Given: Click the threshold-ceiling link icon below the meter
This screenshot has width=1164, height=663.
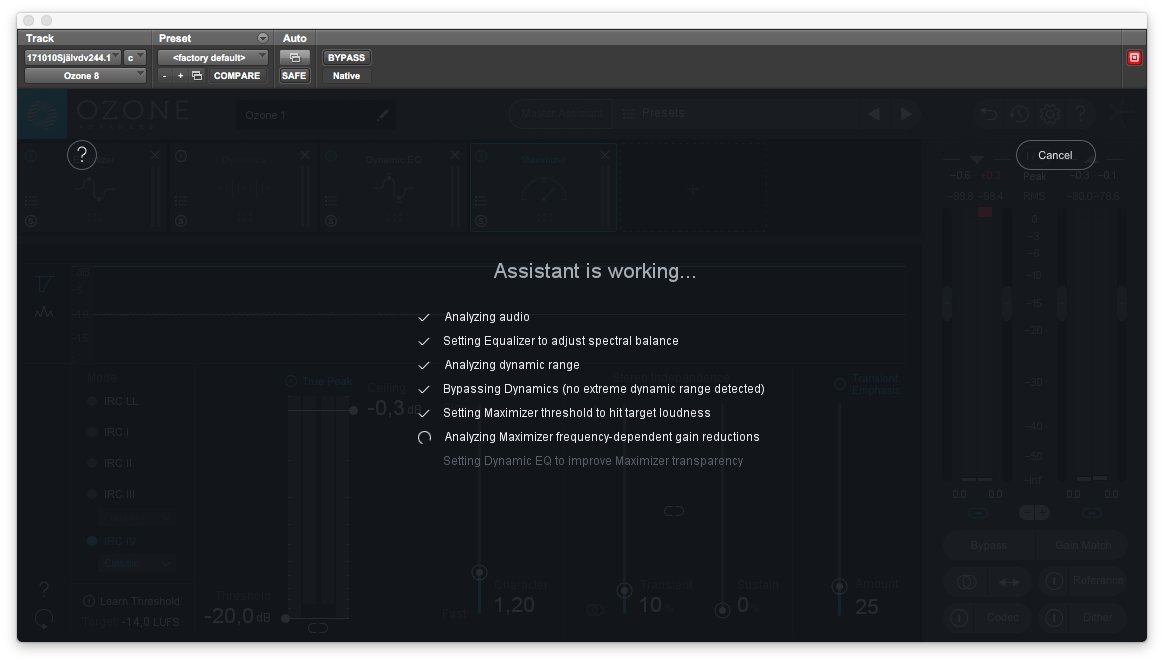Looking at the screenshot, I should pos(318,628).
